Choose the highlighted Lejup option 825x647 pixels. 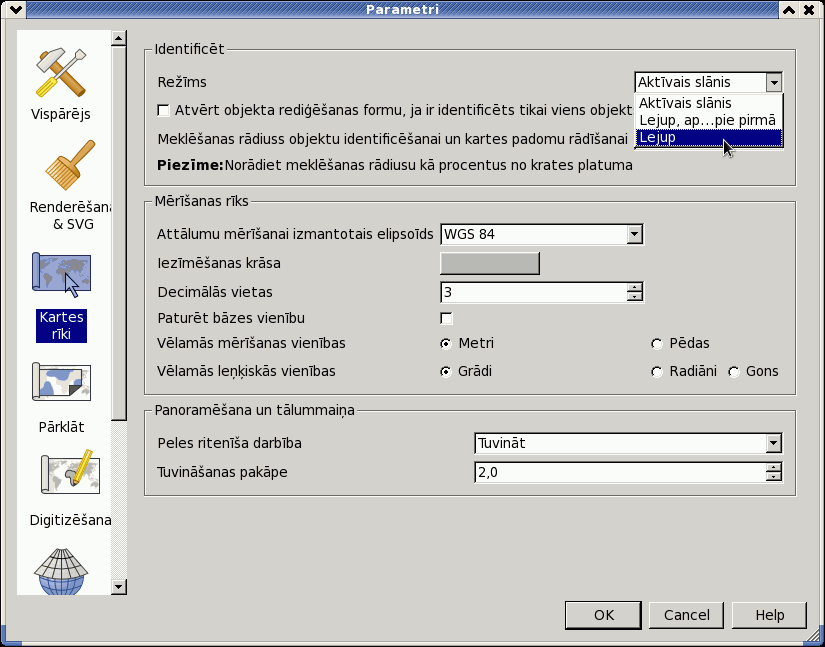(x=709, y=138)
